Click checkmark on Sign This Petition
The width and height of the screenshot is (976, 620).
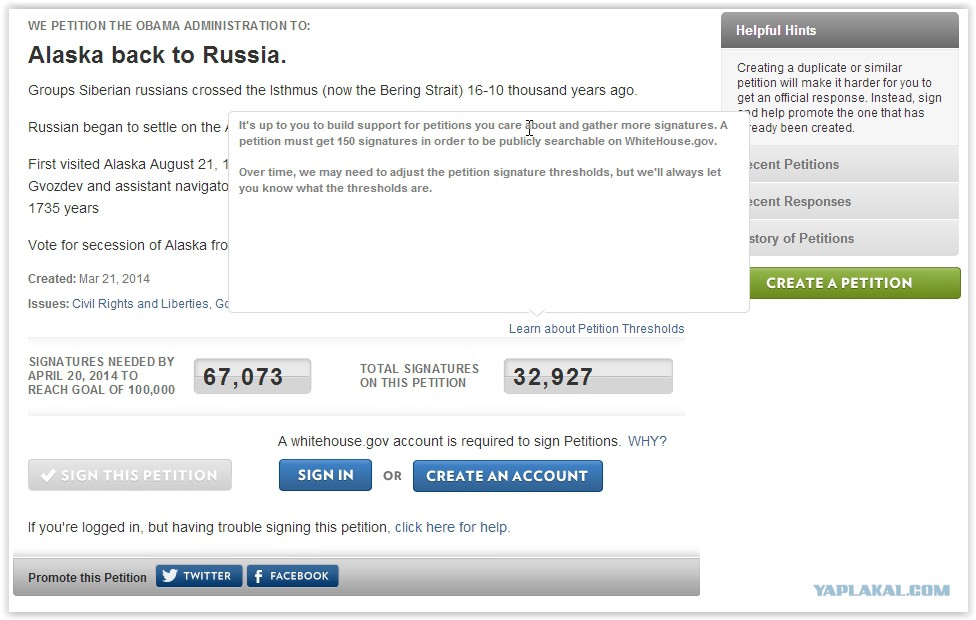pos(48,476)
